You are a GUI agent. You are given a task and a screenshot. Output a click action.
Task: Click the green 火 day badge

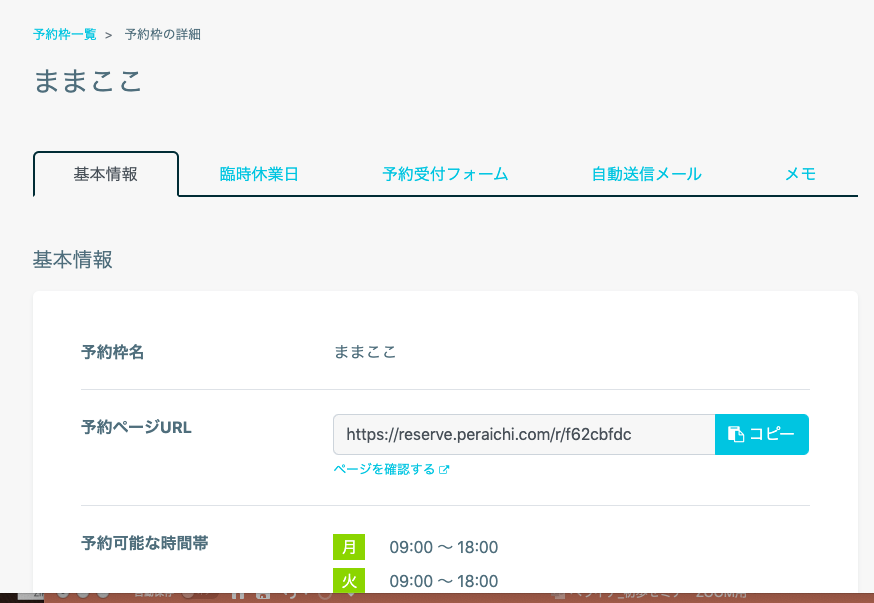pyautogui.click(x=349, y=580)
